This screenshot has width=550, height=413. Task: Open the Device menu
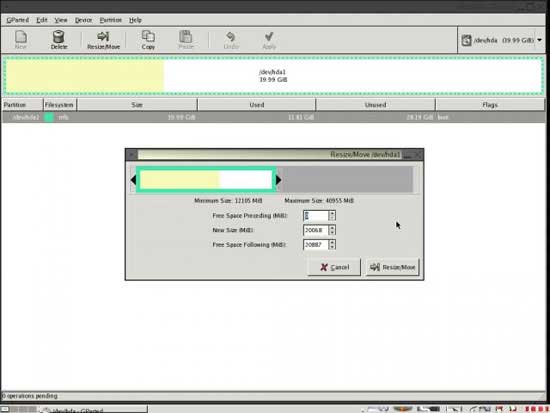click(83, 20)
